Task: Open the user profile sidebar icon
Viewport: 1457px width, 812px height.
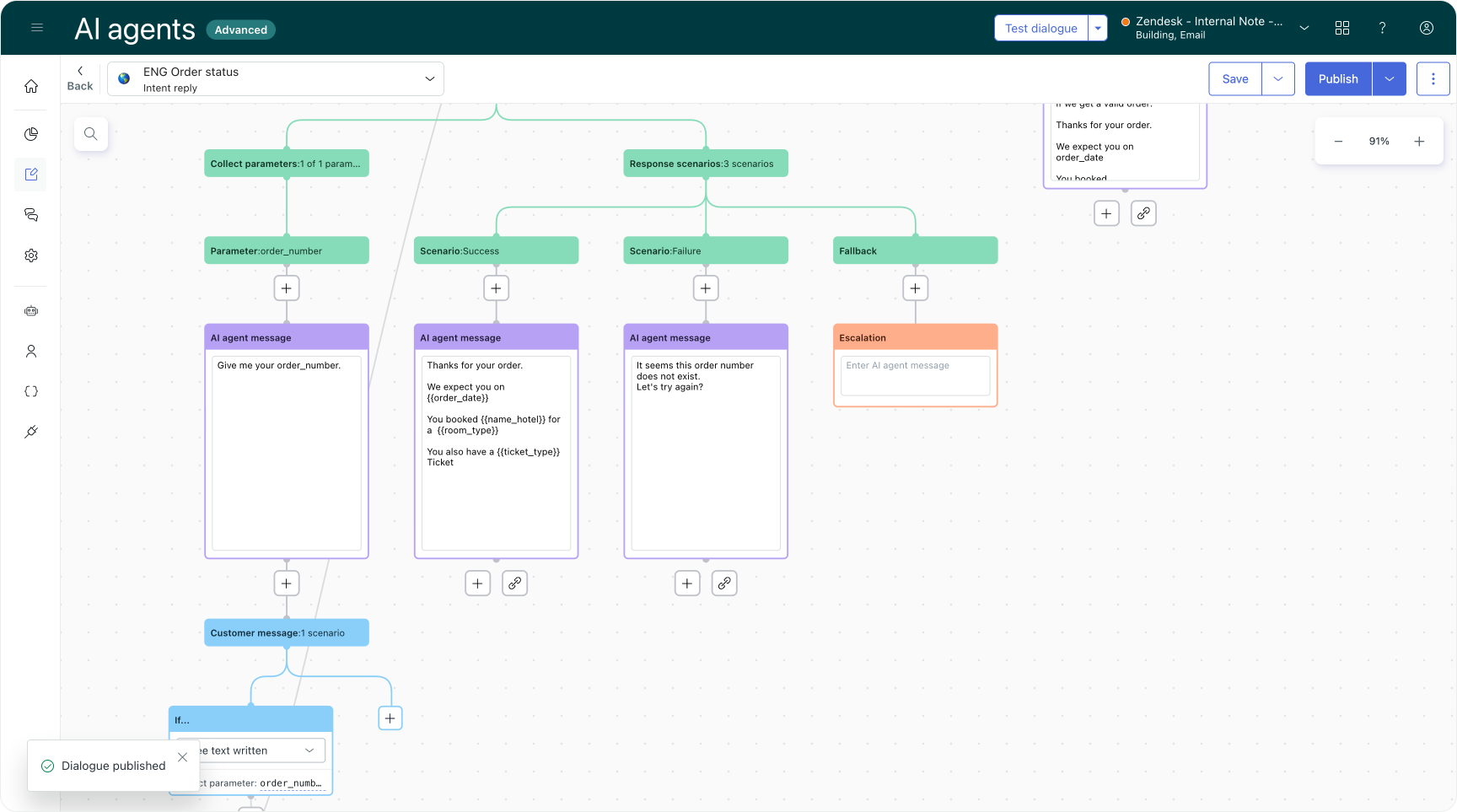Action: (31, 352)
